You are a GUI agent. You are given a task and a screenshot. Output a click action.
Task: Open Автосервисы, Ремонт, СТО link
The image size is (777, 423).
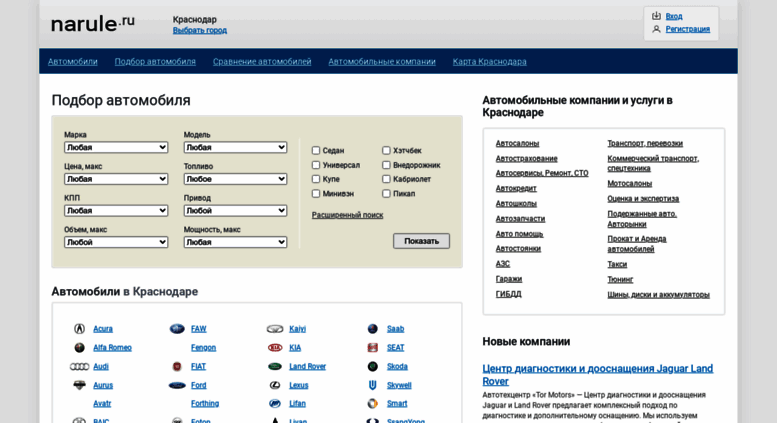(x=542, y=173)
